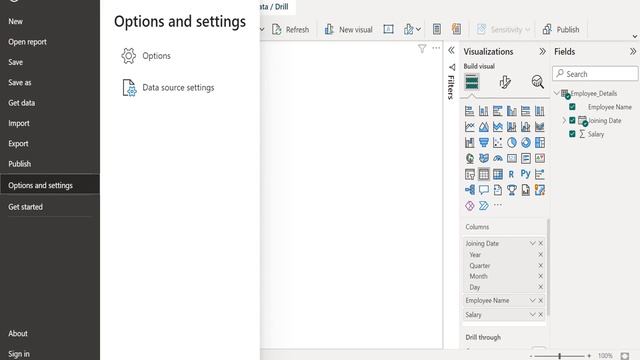Click the Publish button in the ribbon
This screenshot has width=640, height=360.
point(561,29)
